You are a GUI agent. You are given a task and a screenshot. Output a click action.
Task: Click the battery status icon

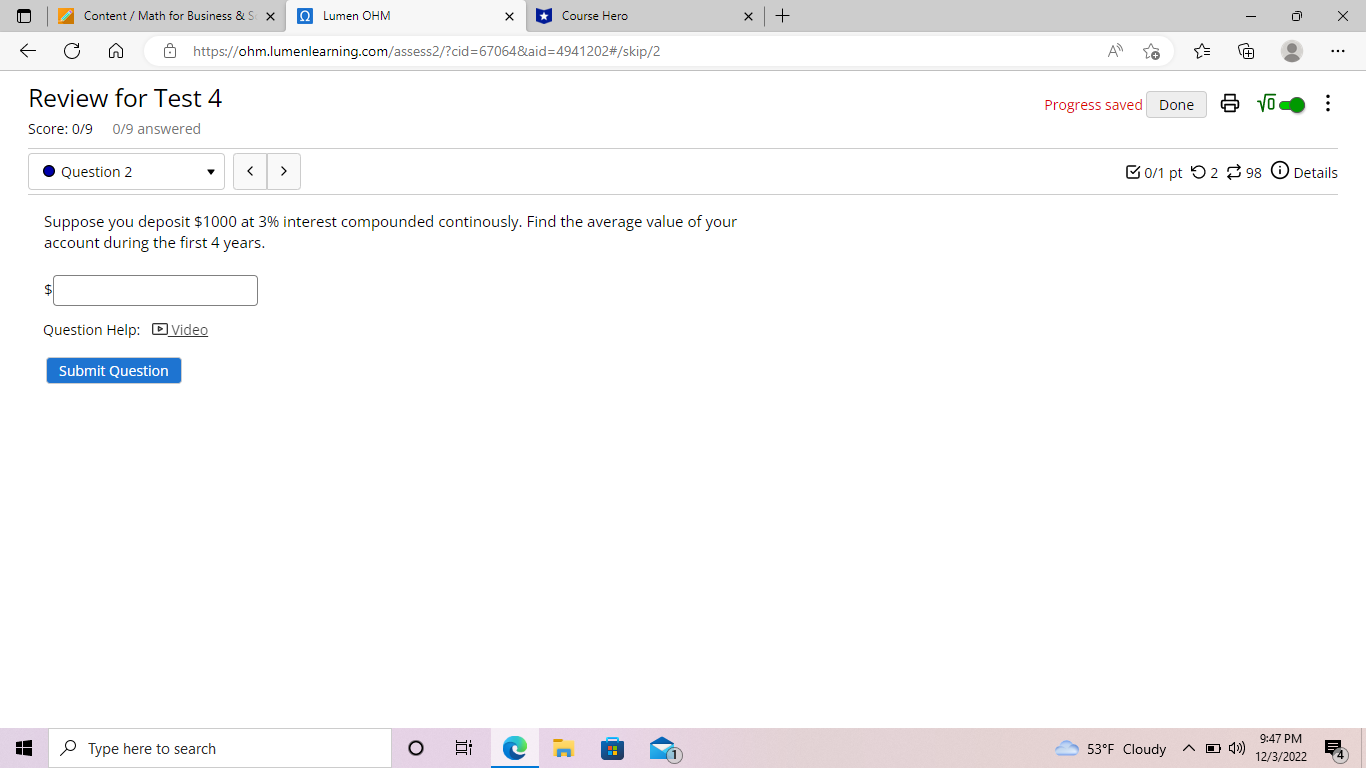pos(1212,748)
